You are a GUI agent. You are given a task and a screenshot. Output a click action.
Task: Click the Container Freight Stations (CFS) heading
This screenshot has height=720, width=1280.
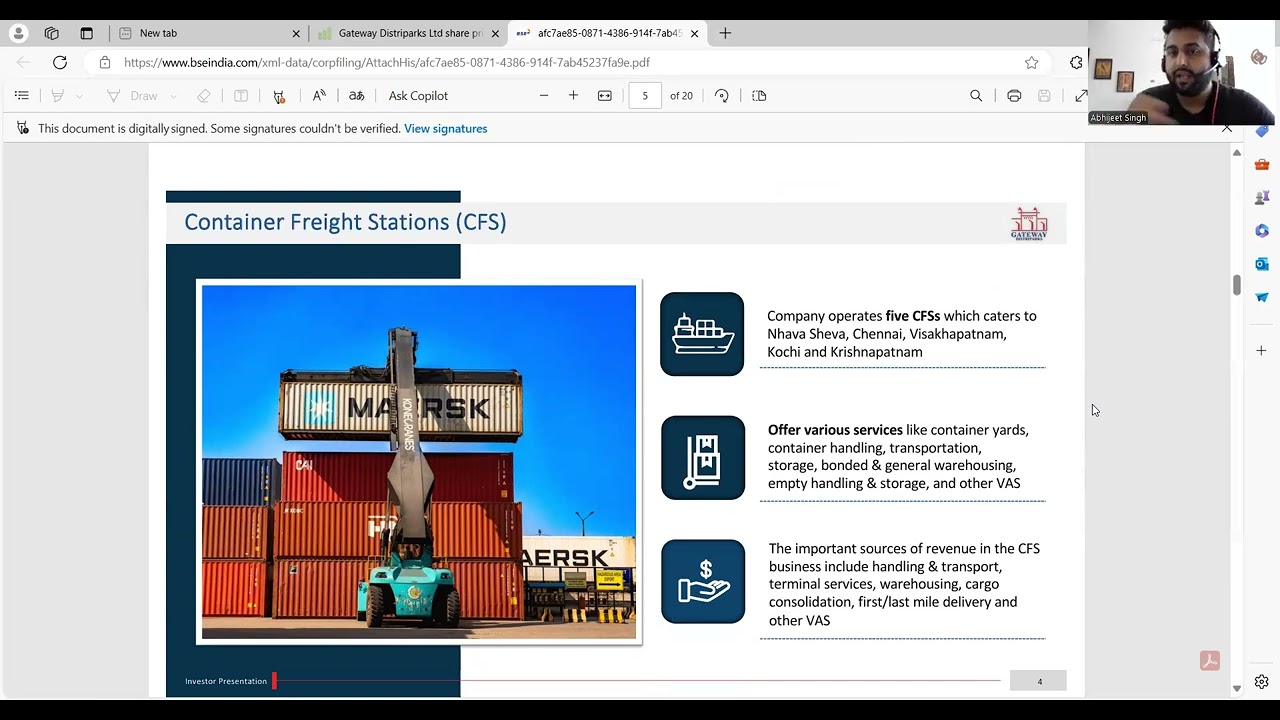(x=345, y=222)
